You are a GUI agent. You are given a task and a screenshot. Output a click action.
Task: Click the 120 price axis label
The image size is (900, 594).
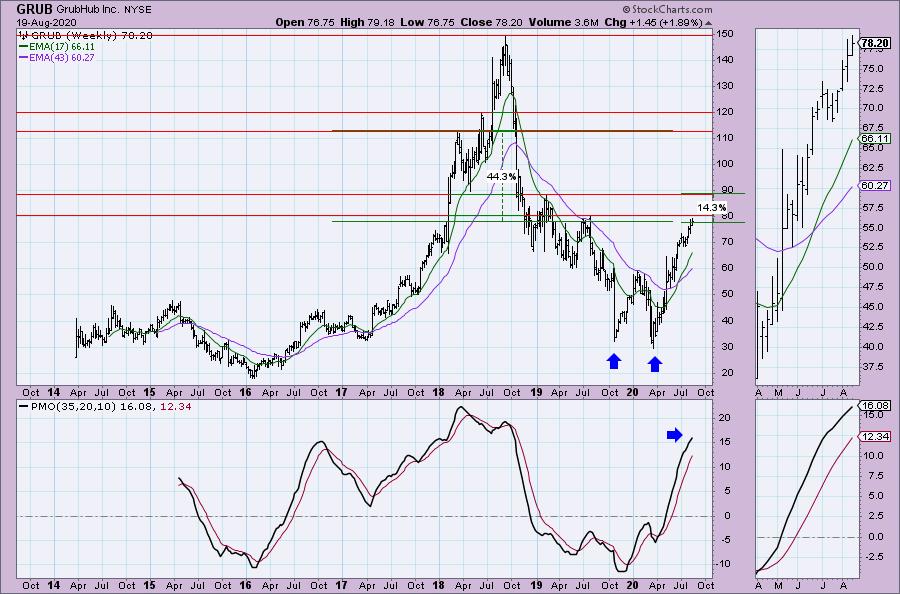click(725, 112)
